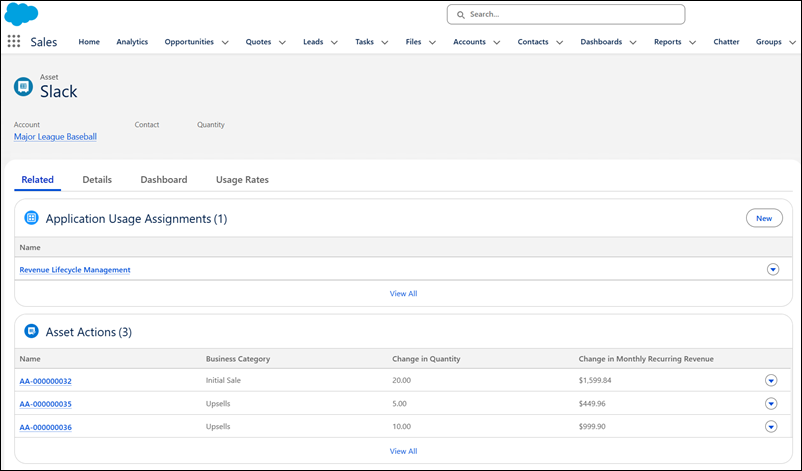802x471 pixels.
Task: Open the Opportunities nav item
Action: [189, 42]
